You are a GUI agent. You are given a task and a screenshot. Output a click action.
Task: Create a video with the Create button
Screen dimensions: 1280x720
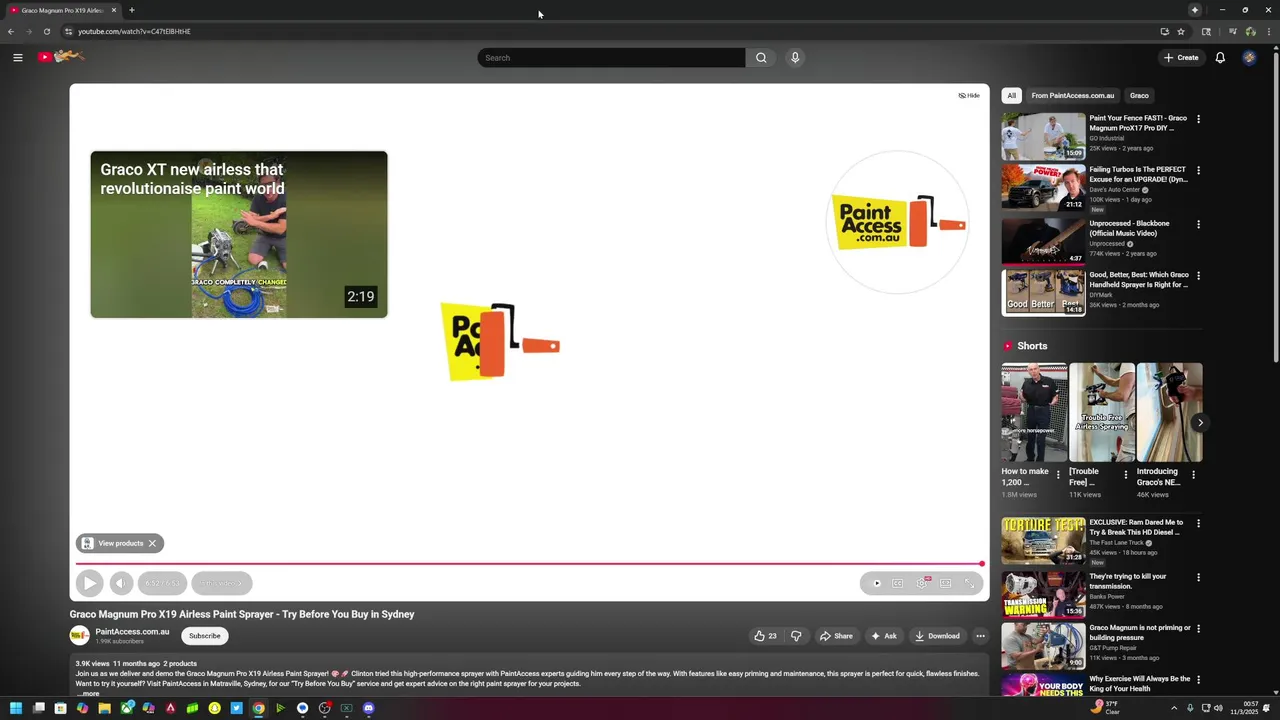tap(1181, 58)
